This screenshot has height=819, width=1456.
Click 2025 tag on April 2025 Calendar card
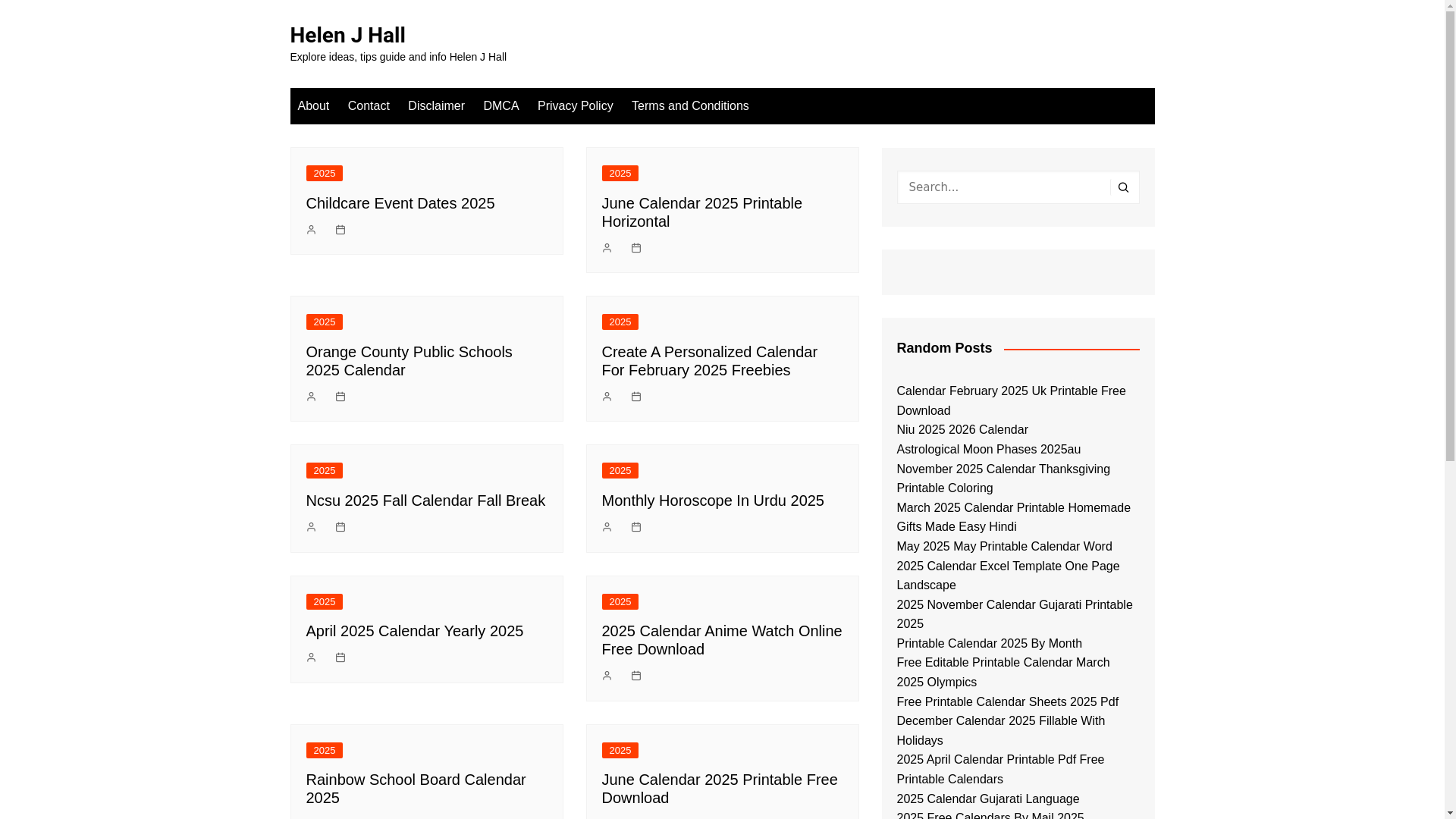pyautogui.click(x=325, y=602)
